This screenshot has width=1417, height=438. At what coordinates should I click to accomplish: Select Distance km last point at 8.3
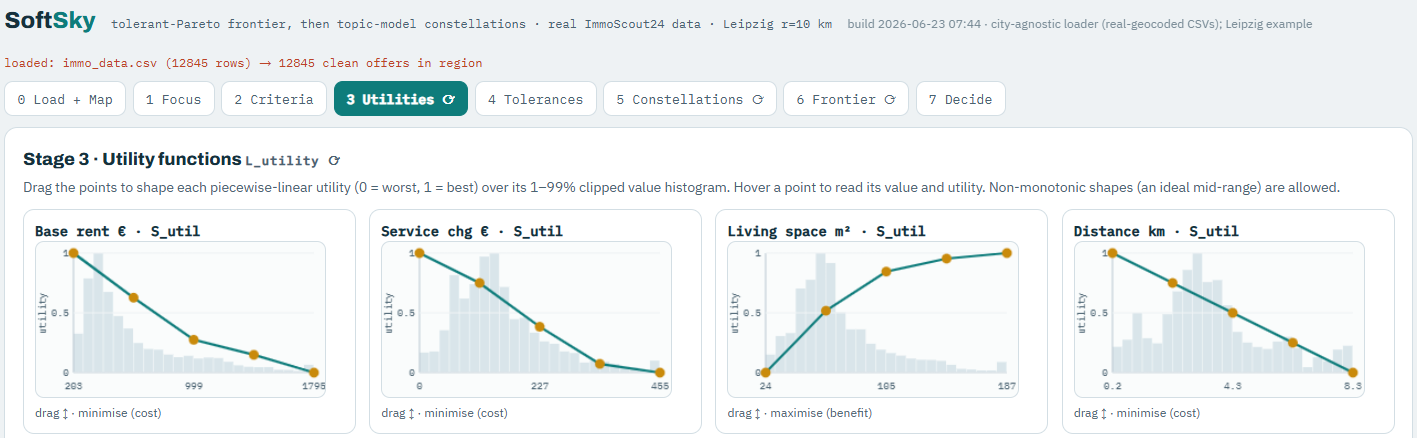pyautogui.click(x=1352, y=373)
